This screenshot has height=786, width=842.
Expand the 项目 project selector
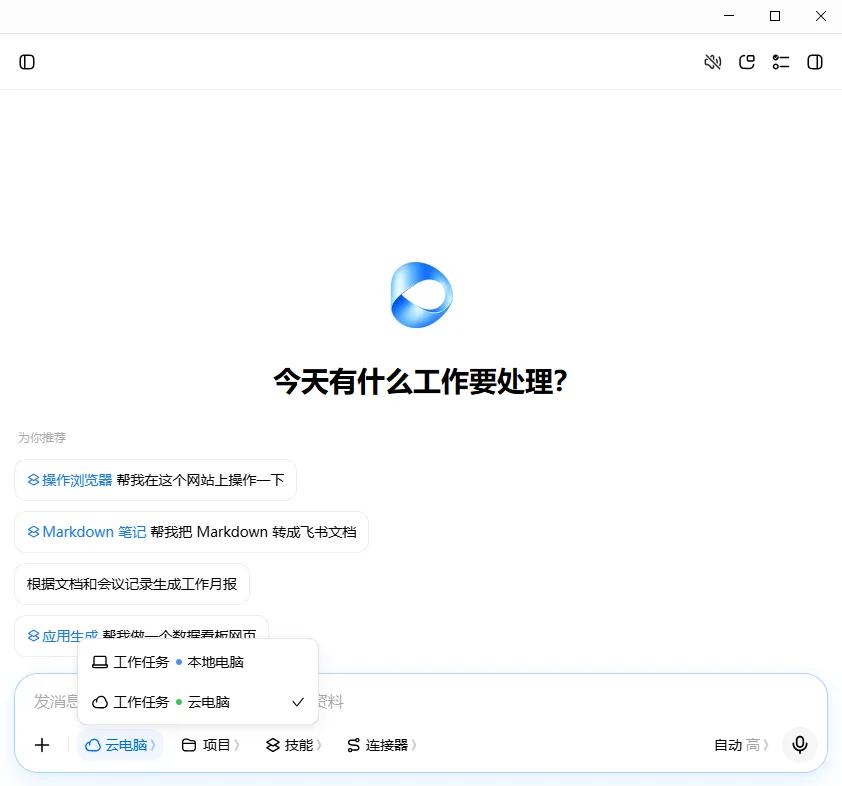pos(210,745)
